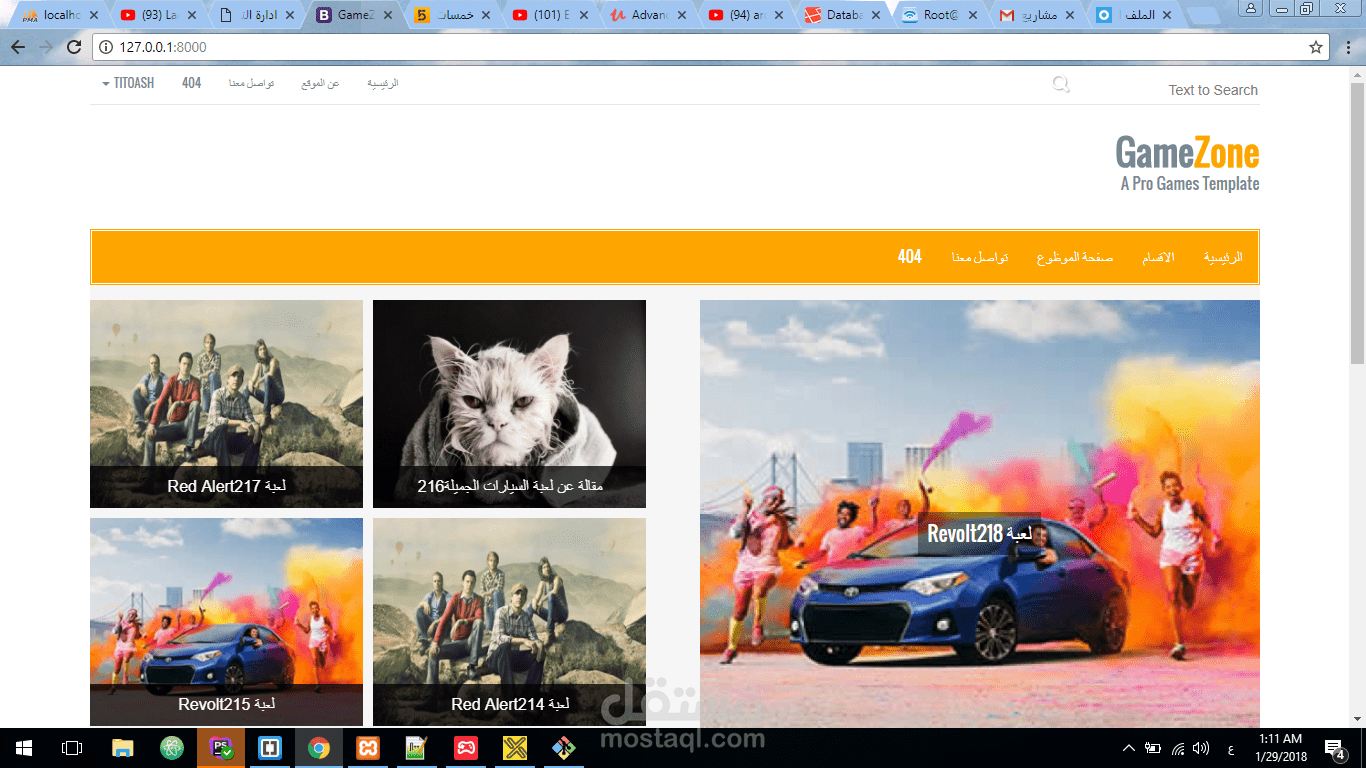This screenshot has width=1366, height=768.
Task: Click the Wi-Fi network tray icon
Action: [x=1177, y=748]
